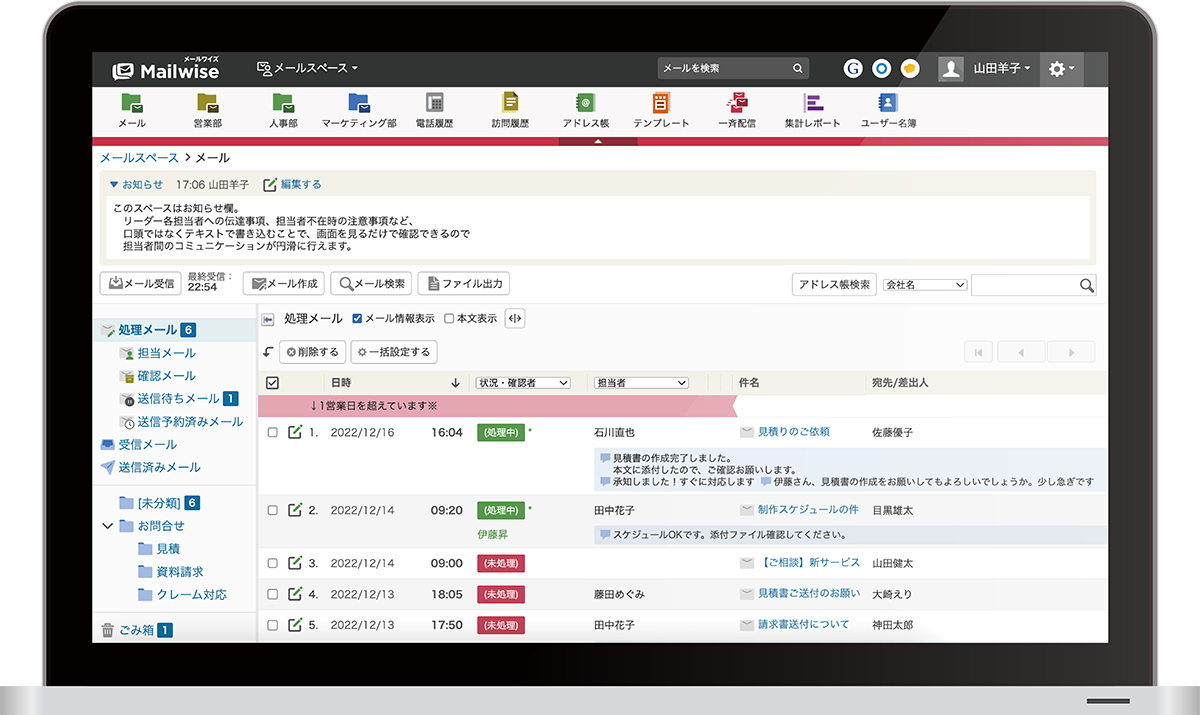
Task: Tick the checkbox for mail row 3
Action: tap(272, 564)
